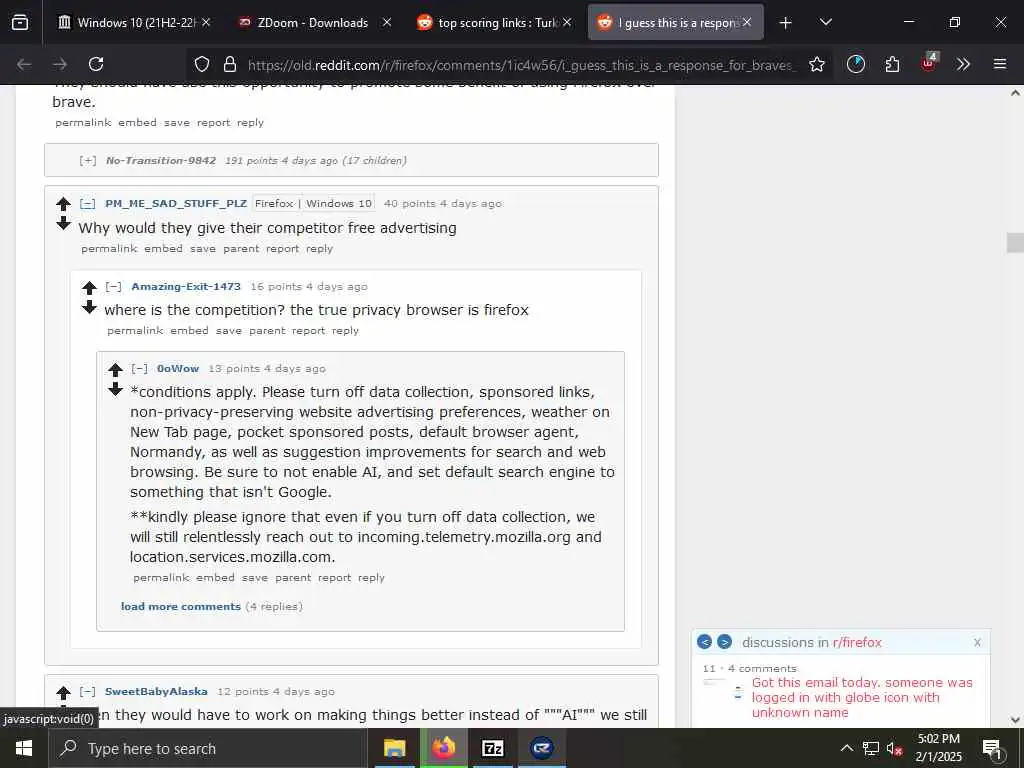Click the page vertical scrollbar thumb

point(1015,242)
